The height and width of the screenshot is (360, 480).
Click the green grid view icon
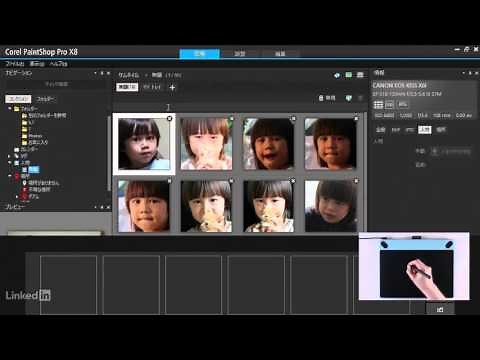(349, 75)
